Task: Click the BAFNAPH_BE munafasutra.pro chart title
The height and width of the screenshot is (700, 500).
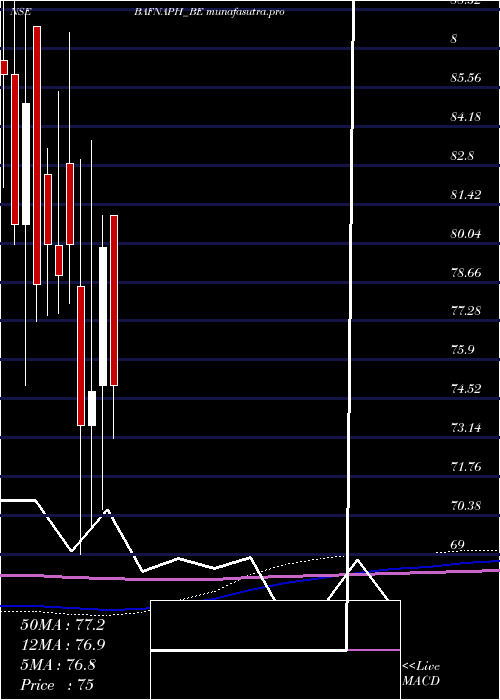Action: [x=209, y=12]
